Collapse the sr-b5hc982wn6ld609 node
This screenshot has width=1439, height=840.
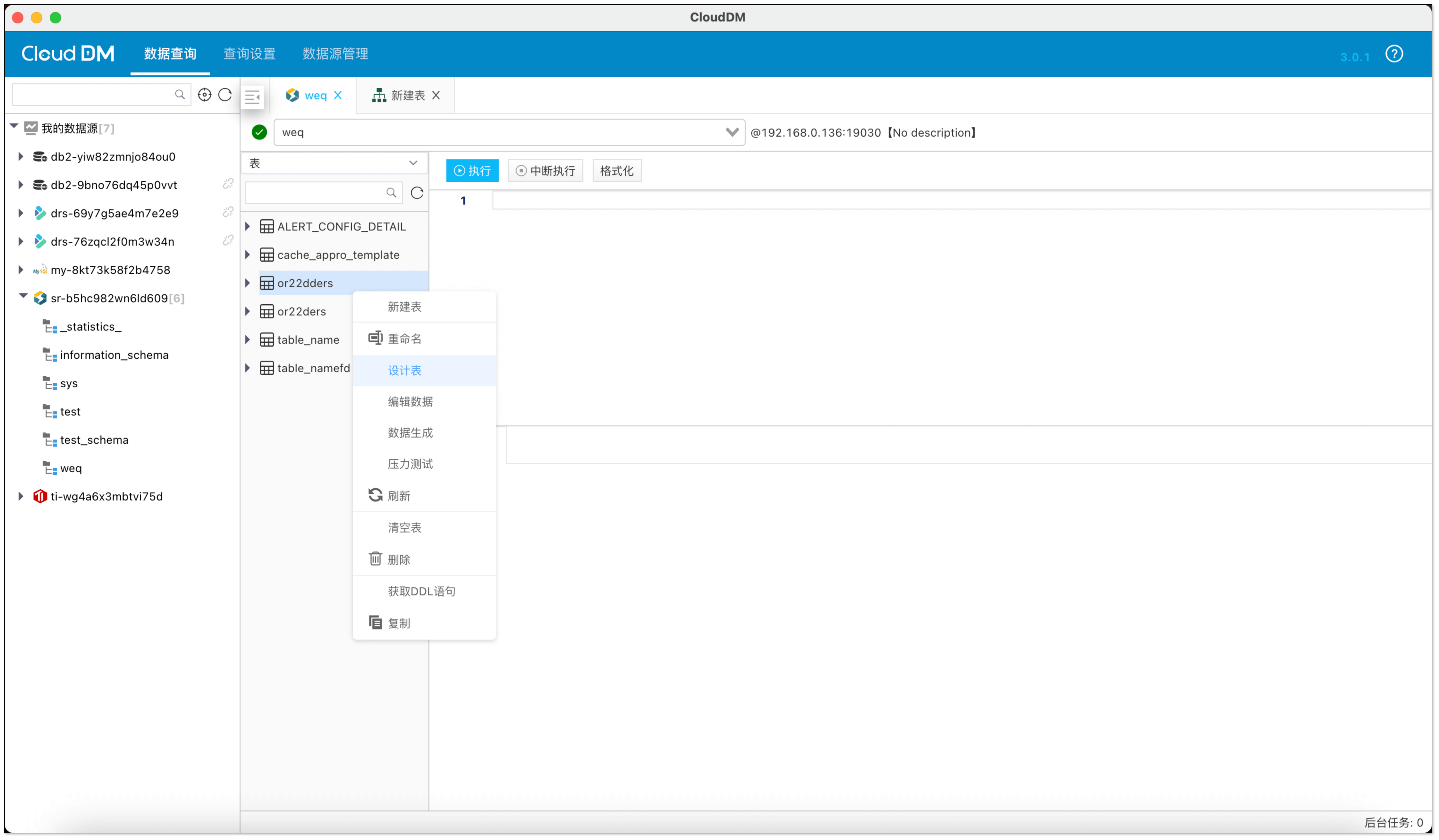(x=23, y=296)
